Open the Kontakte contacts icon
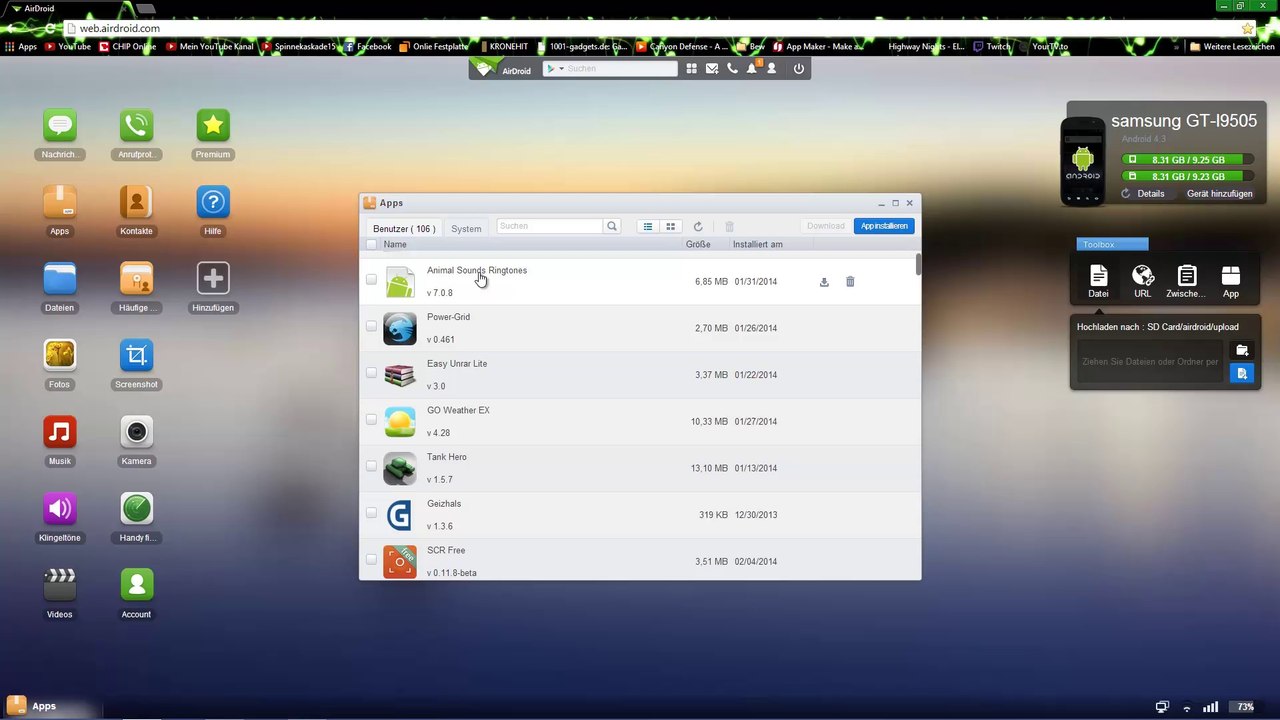This screenshot has height=720, width=1280. click(136, 202)
